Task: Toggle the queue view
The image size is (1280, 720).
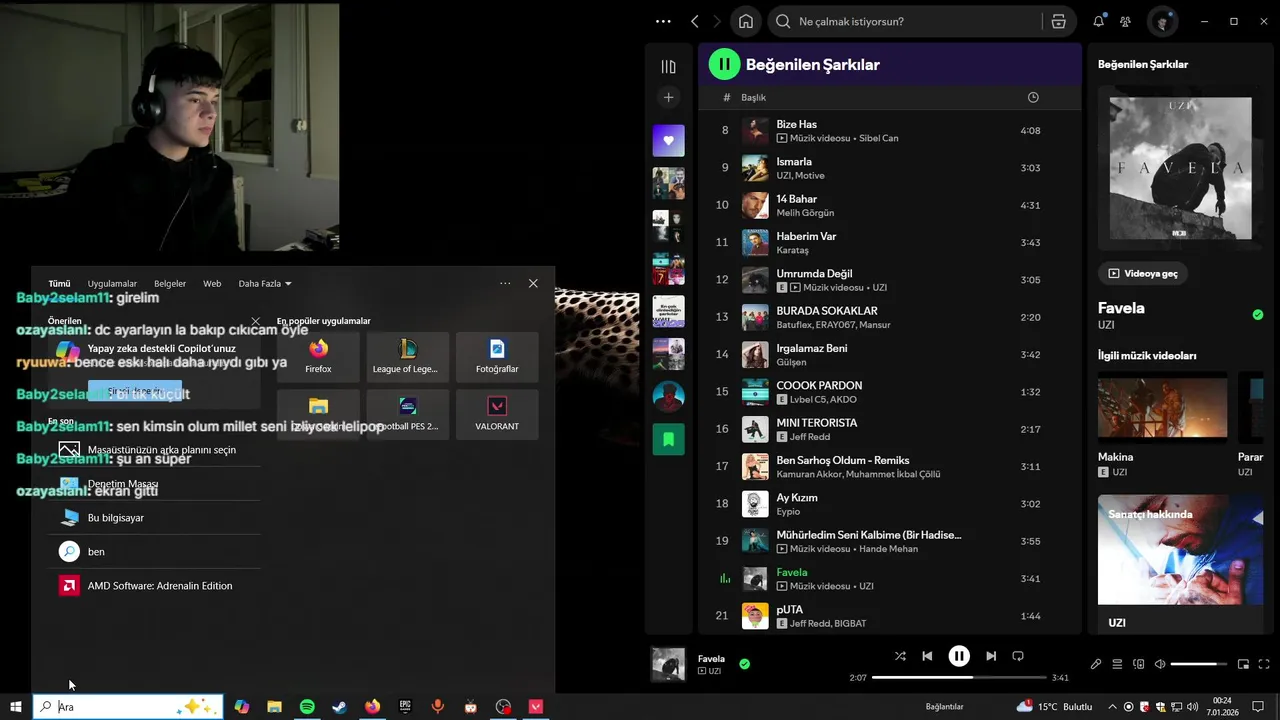Action: click(x=1117, y=664)
